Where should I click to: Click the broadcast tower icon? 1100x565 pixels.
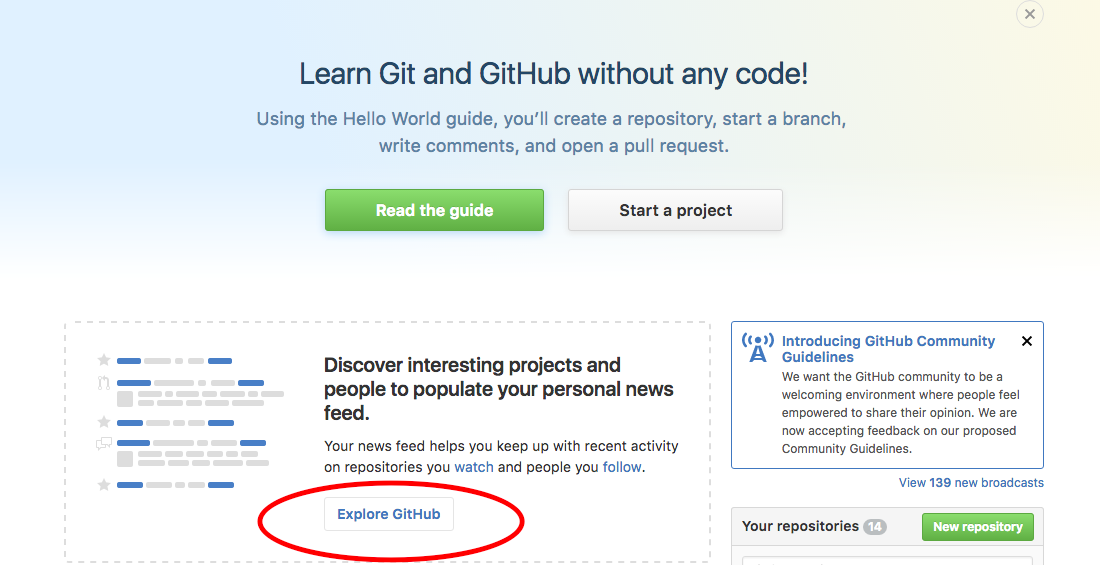[x=758, y=347]
